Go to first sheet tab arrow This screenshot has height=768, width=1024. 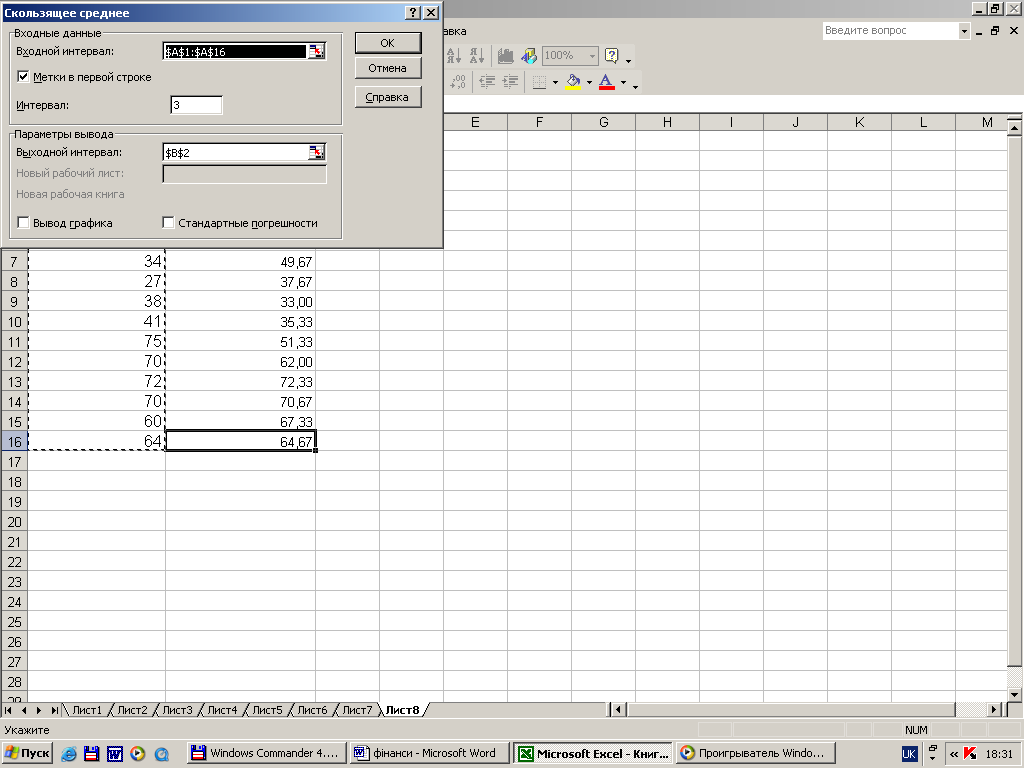pyautogui.click(x=8, y=710)
